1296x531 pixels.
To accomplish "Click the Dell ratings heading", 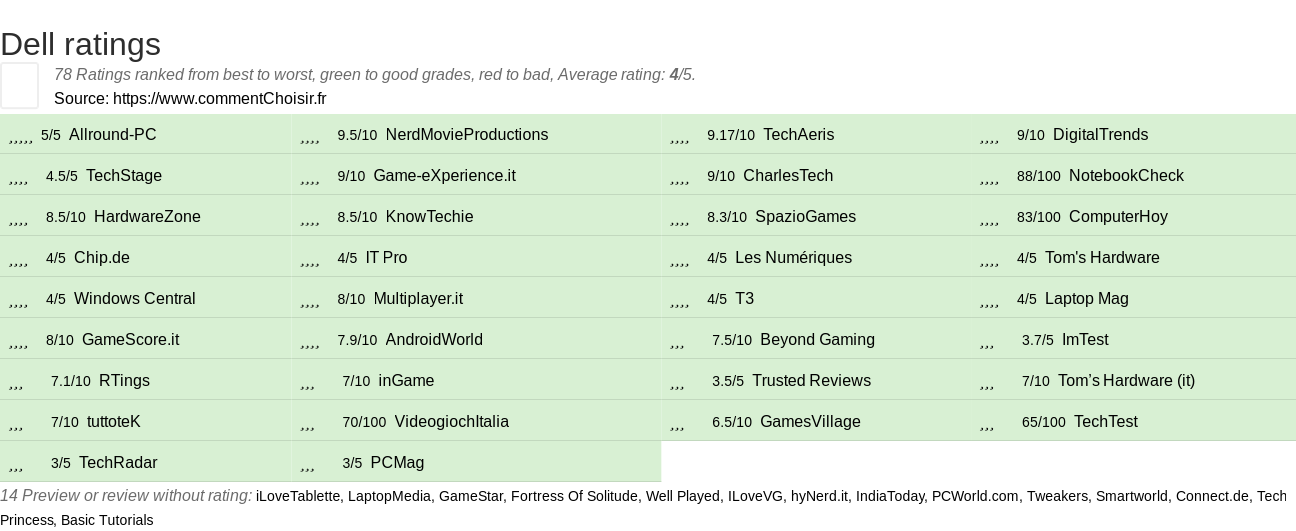I will (x=80, y=44).
